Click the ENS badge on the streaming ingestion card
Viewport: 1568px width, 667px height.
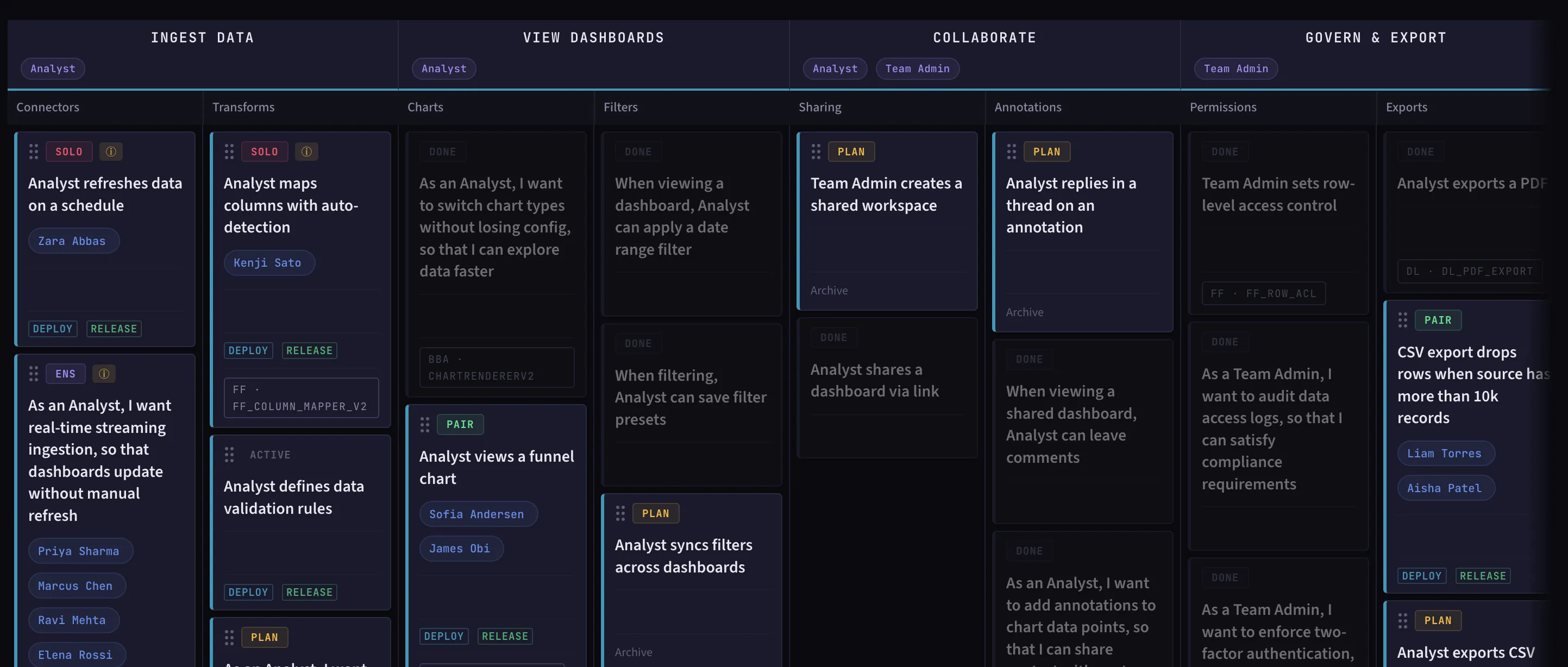(65, 374)
